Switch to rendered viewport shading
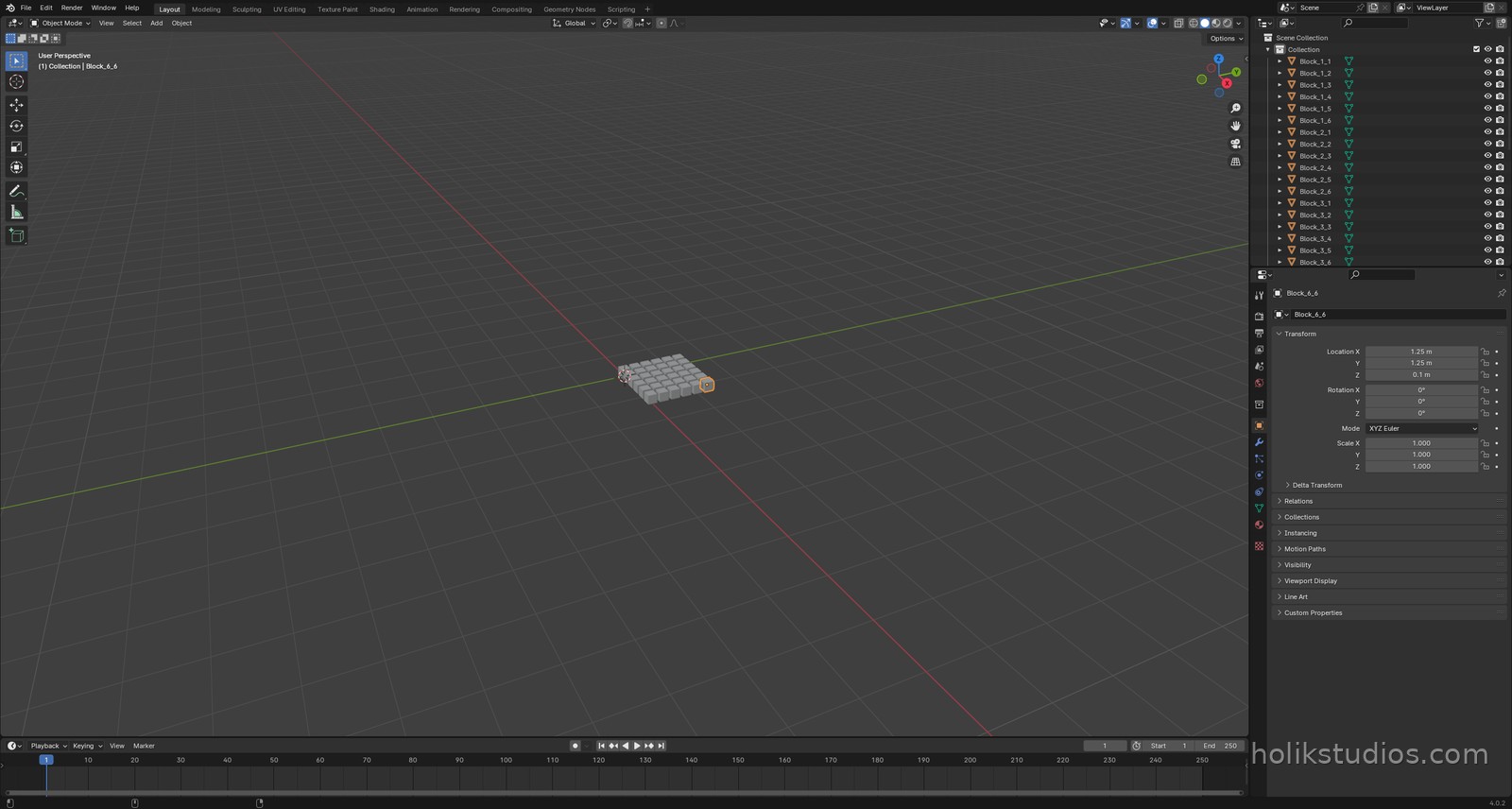The image size is (1512, 809). coord(1228,24)
